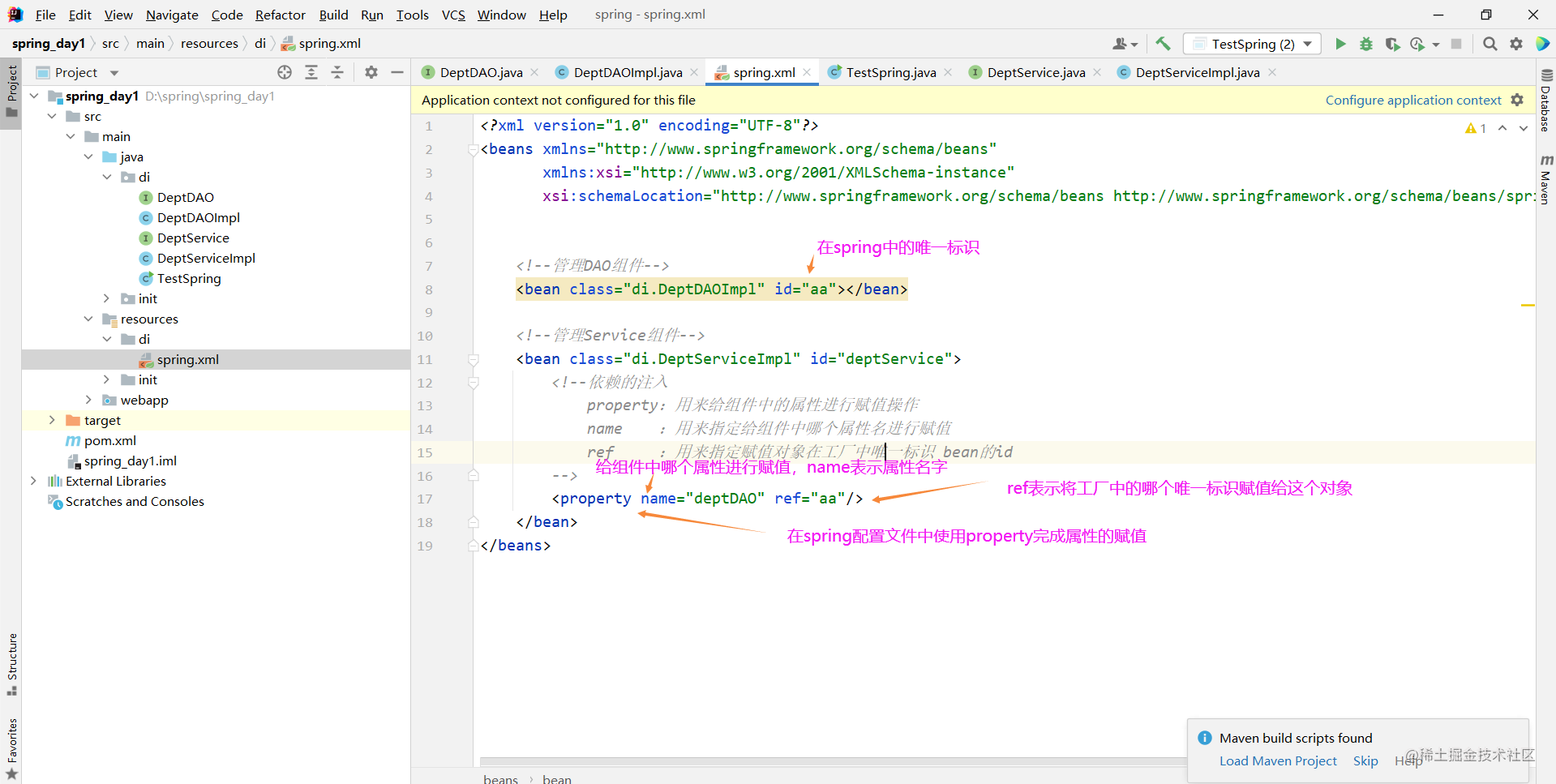
Task: Click Load Maven Project link
Action: pos(1278,760)
